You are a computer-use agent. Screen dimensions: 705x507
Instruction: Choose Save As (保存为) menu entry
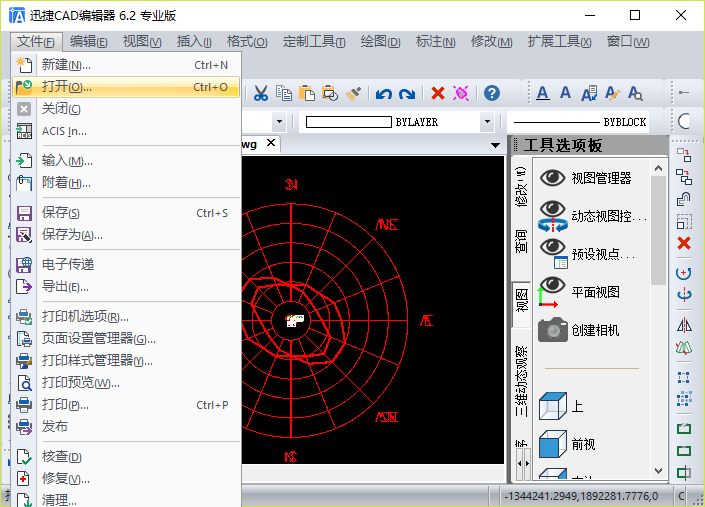(x=126, y=234)
